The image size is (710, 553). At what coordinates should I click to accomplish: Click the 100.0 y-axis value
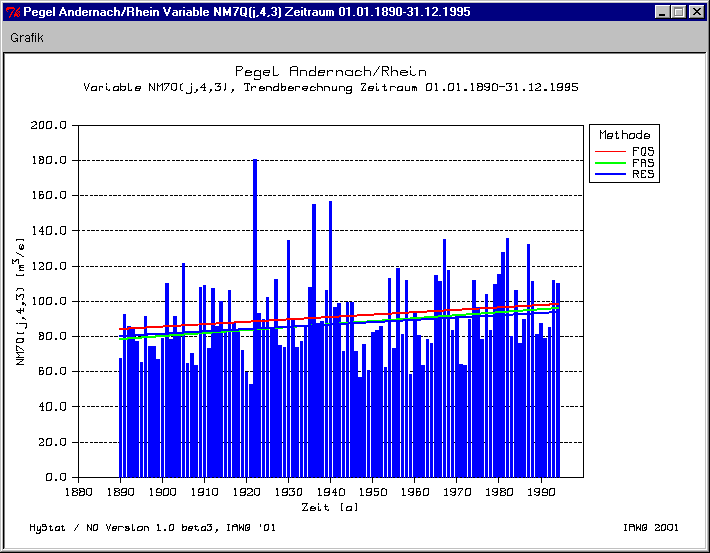point(48,301)
